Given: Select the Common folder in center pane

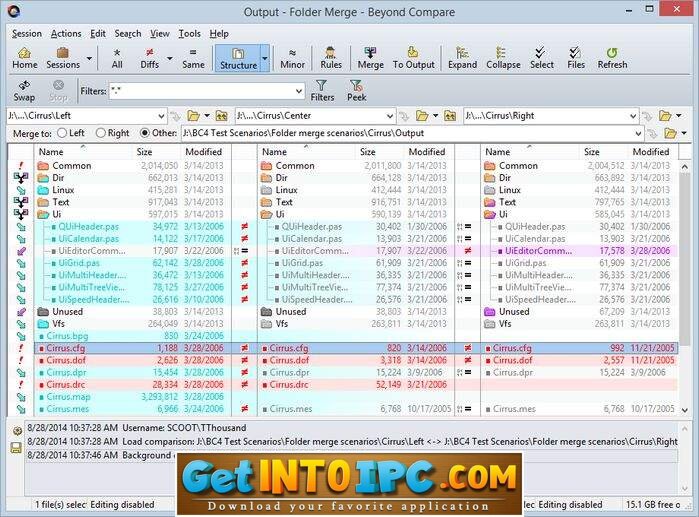Looking at the screenshot, I should pyautogui.click(x=295, y=166).
